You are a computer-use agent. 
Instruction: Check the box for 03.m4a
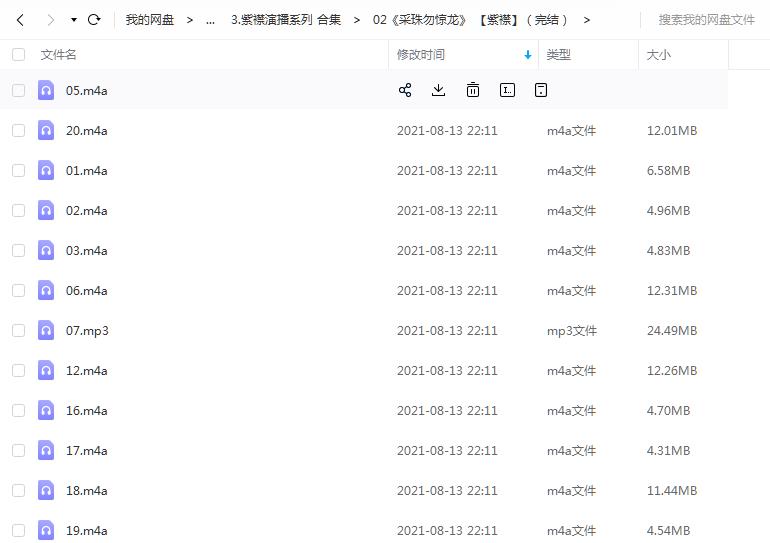coord(19,250)
